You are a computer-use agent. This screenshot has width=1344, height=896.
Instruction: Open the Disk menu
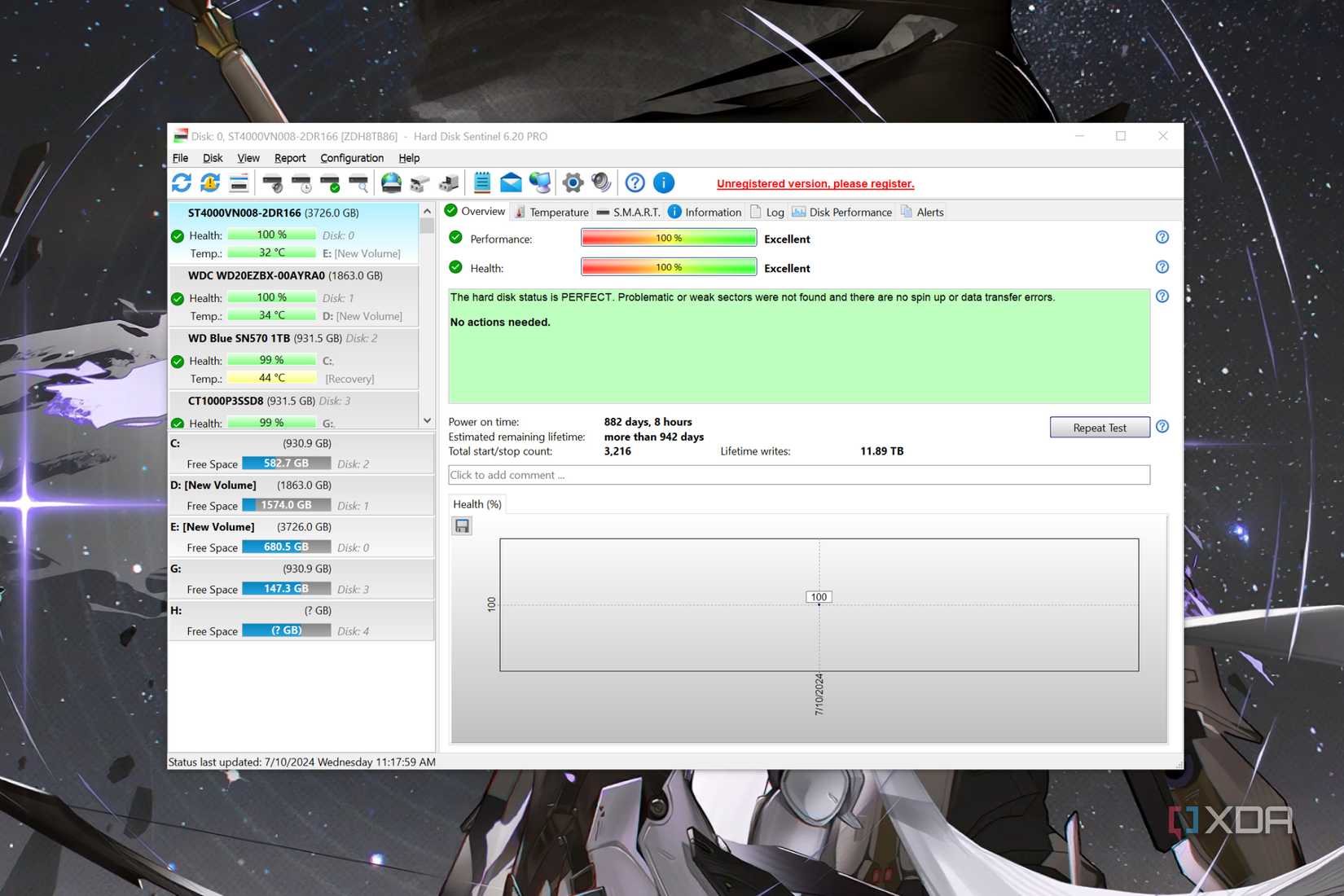click(x=212, y=157)
